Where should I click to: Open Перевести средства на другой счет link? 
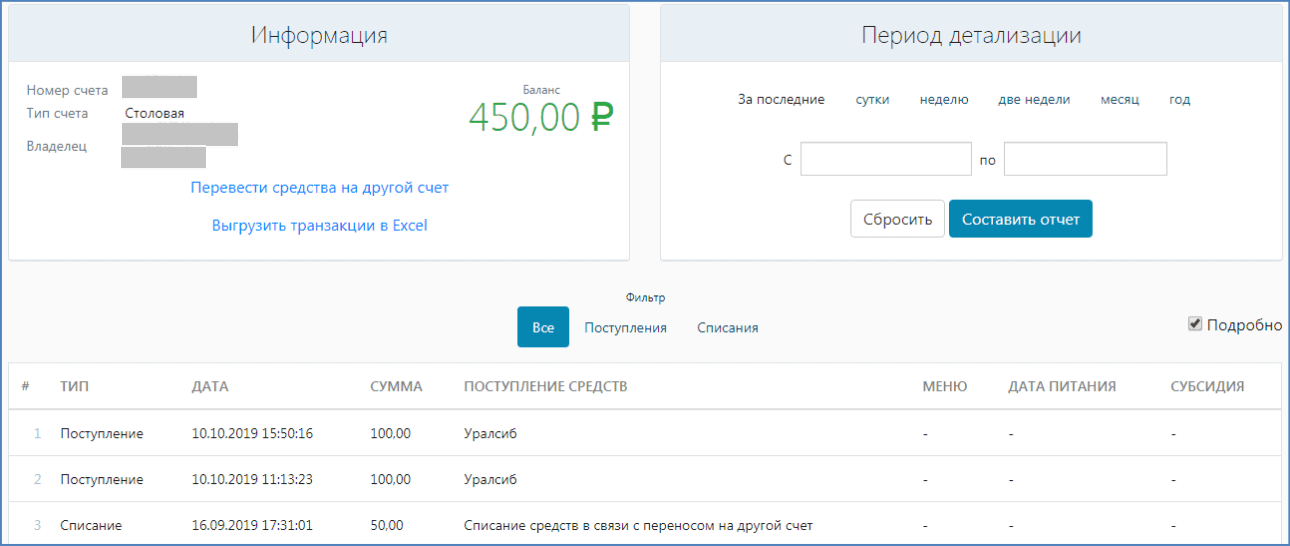tap(319, 187)
